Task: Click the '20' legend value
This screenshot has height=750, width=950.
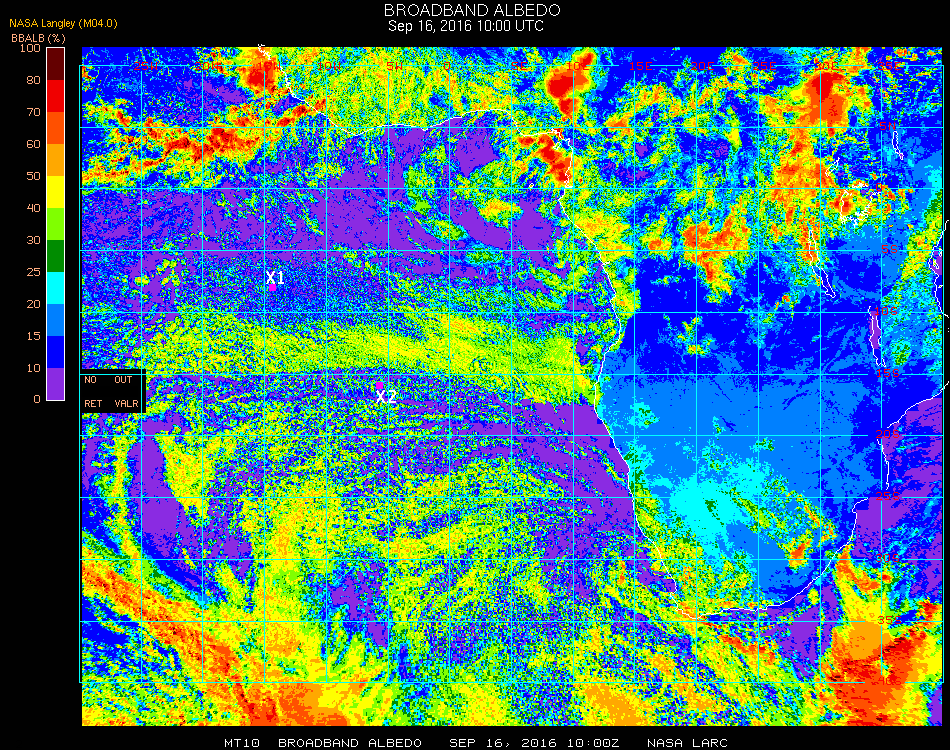Action: pos(33,304)
